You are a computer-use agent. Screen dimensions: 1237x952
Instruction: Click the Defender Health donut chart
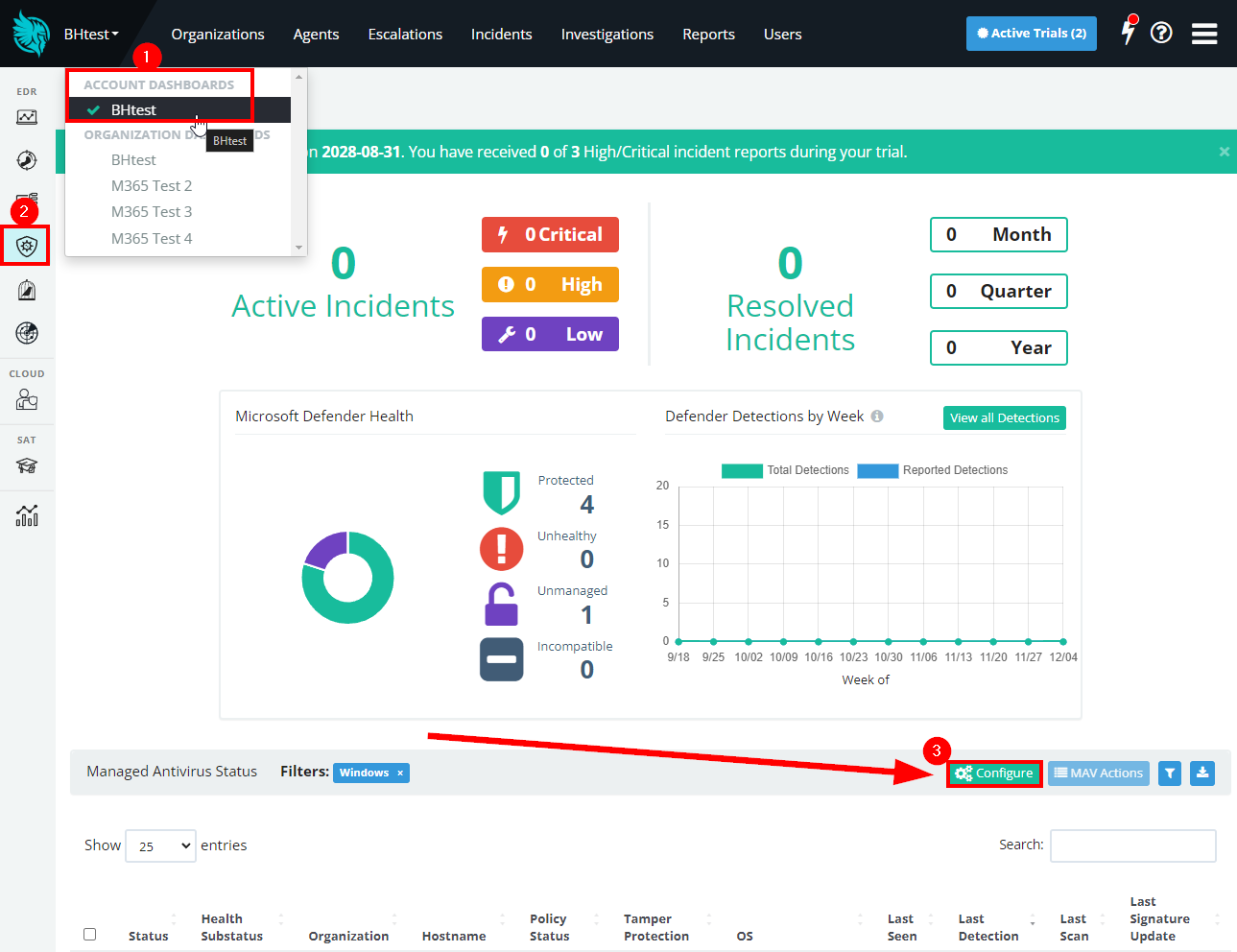[x=347, y=578]
